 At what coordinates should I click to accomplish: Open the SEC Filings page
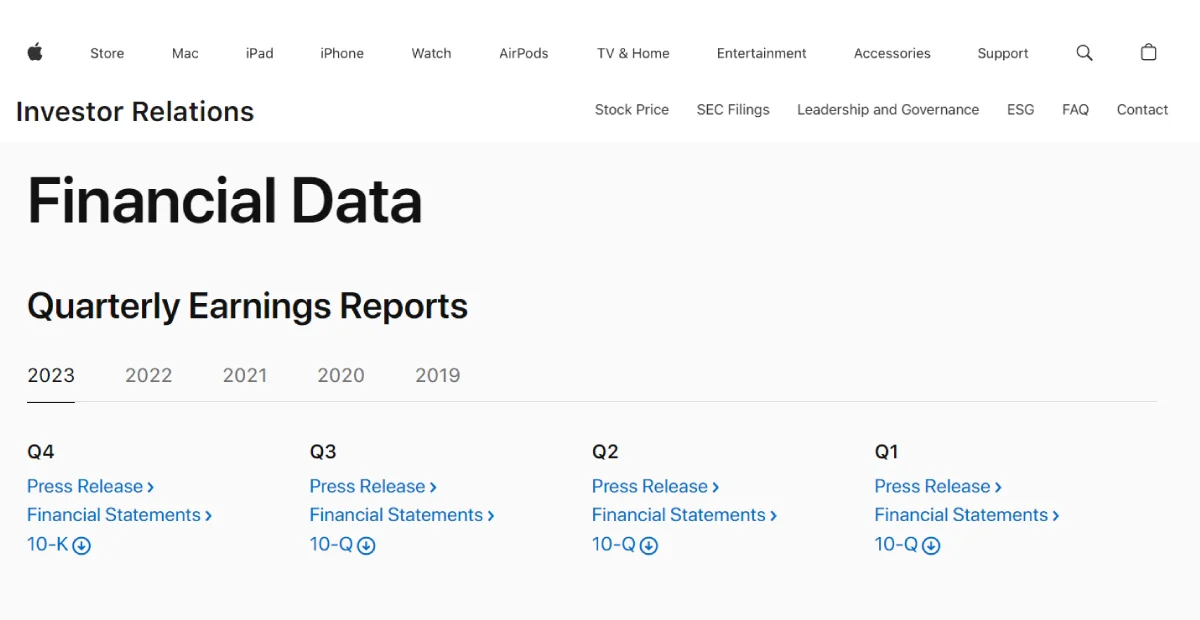pos(733,110)
